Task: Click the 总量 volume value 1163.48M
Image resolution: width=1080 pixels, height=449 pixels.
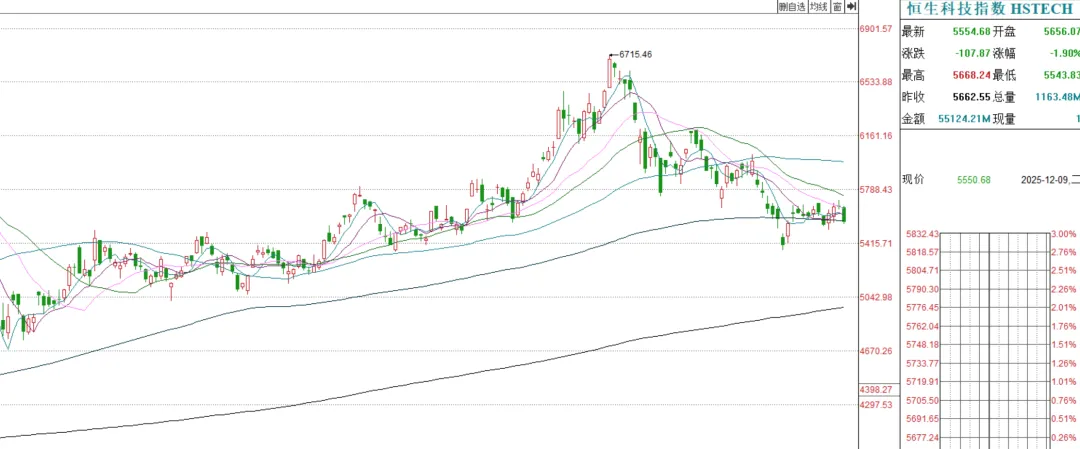Action: click(x=1058, y=98)
